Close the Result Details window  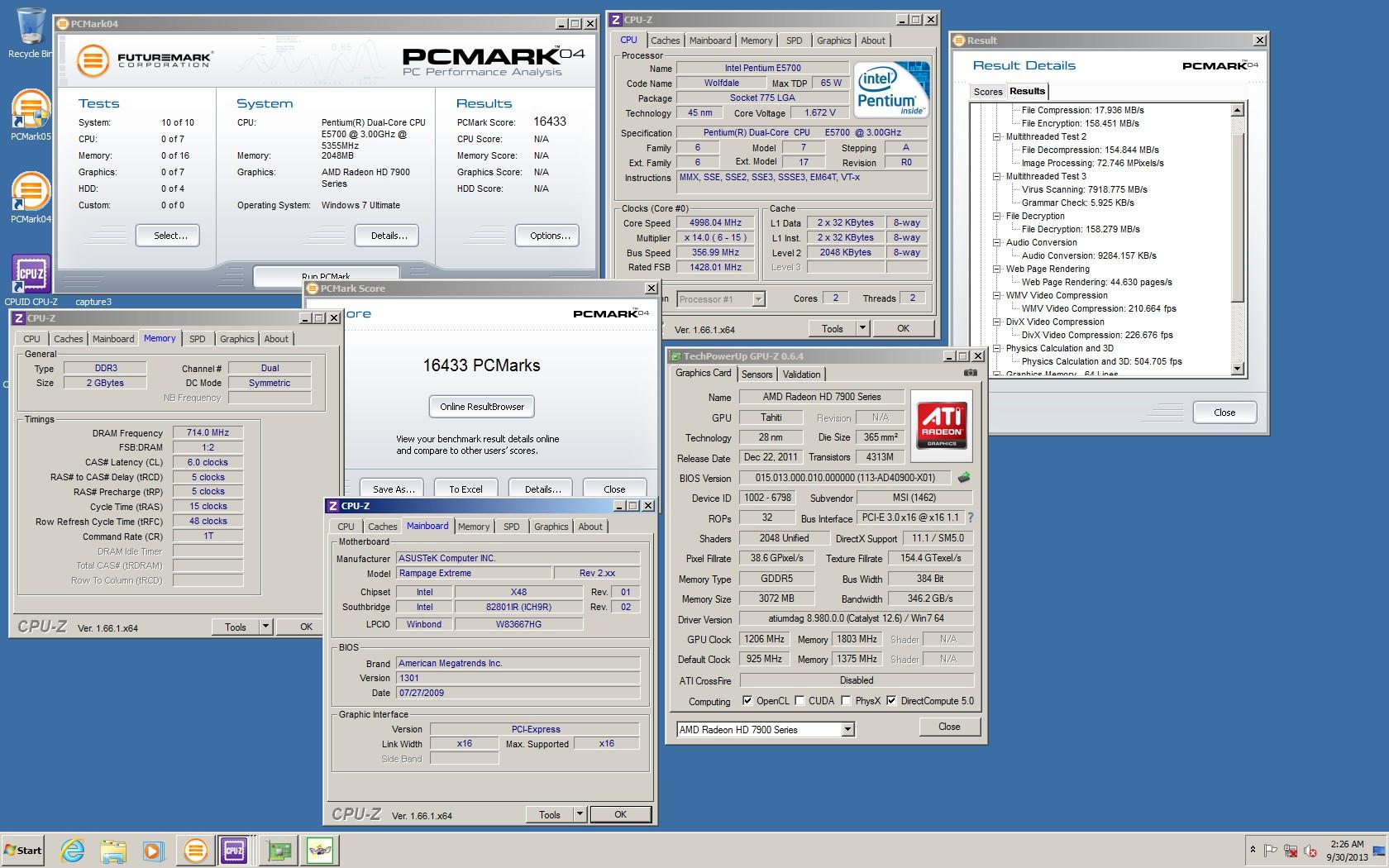(x=1224, y=412)
